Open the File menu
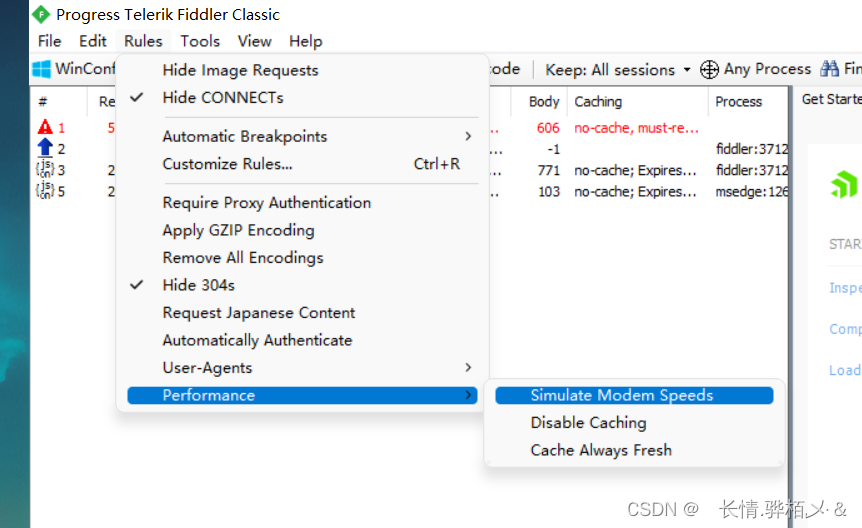 point(49,41)
